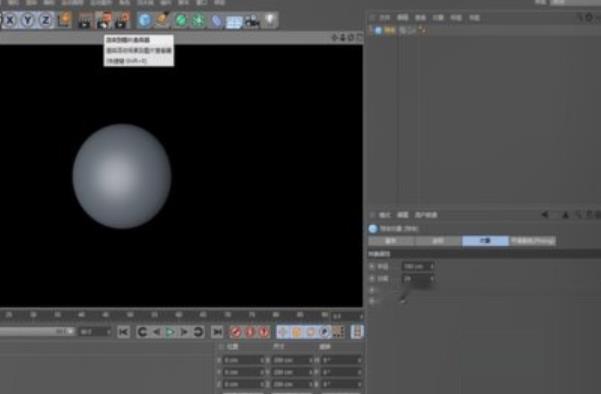Add a floor environment object
This screenshot has height=394, width=601.
(x=234, y=21)
